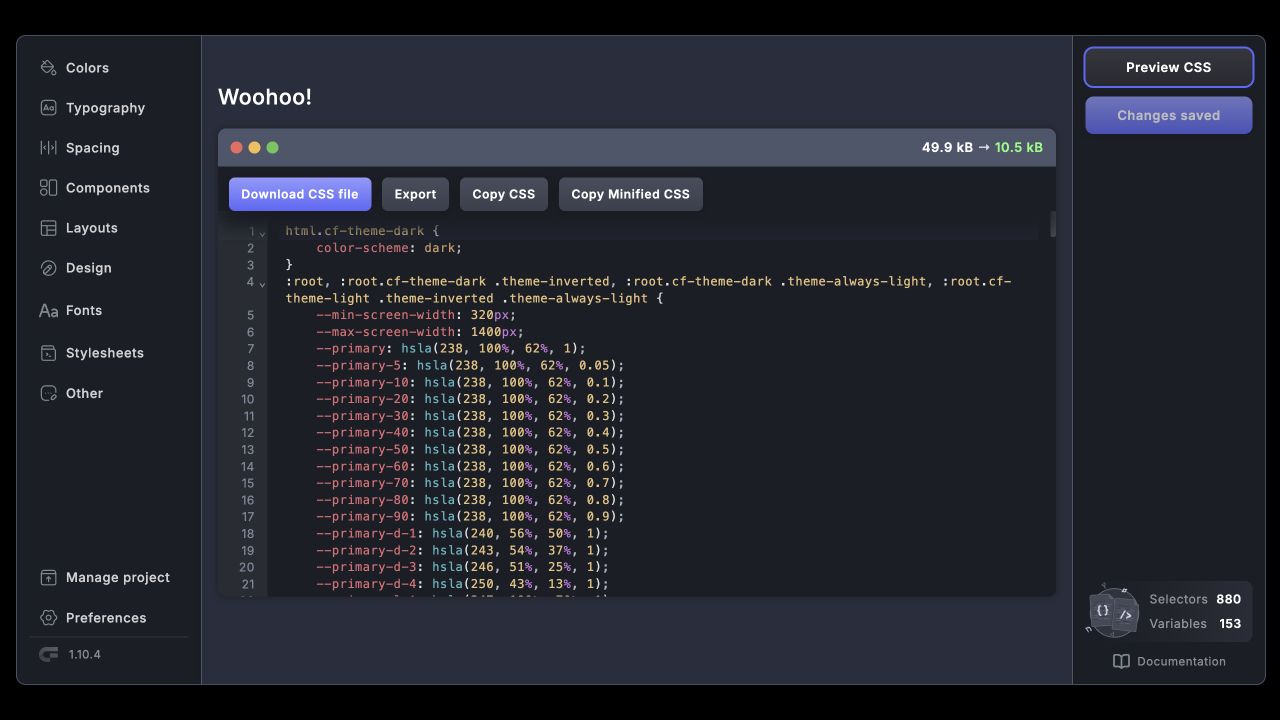The width and height of the screenshot is (1280, 720).
Task: Collapse the code fold arrow at line 4
Action: tap(262, 285)
